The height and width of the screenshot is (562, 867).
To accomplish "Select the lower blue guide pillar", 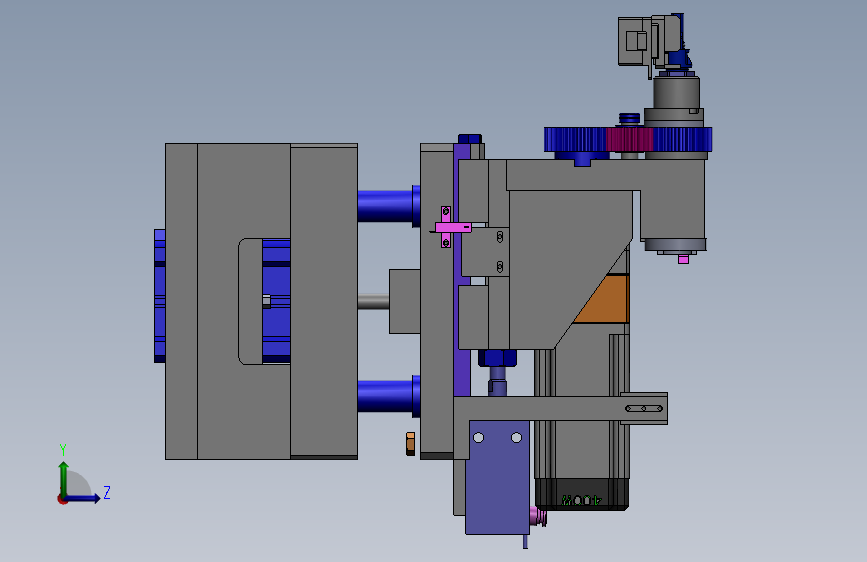I will [389, 395].
